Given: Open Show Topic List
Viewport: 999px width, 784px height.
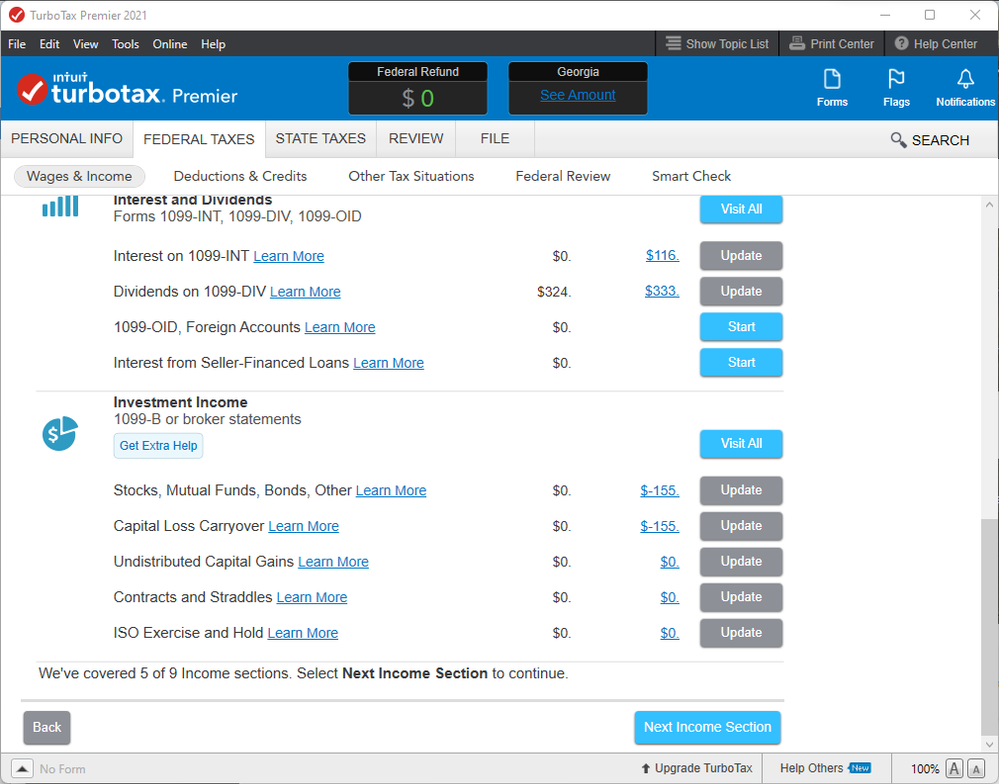Looking at the screenshot, I should pos(717,44).
